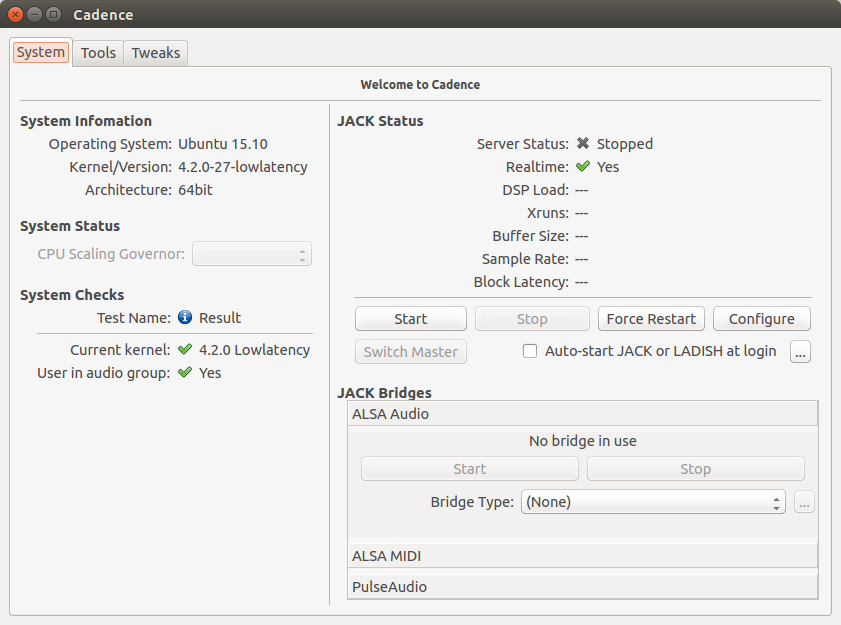The width and height of the screenshot is (841, 625).
Task: Minimize the Cadence window
Action: tap(34, 14)
